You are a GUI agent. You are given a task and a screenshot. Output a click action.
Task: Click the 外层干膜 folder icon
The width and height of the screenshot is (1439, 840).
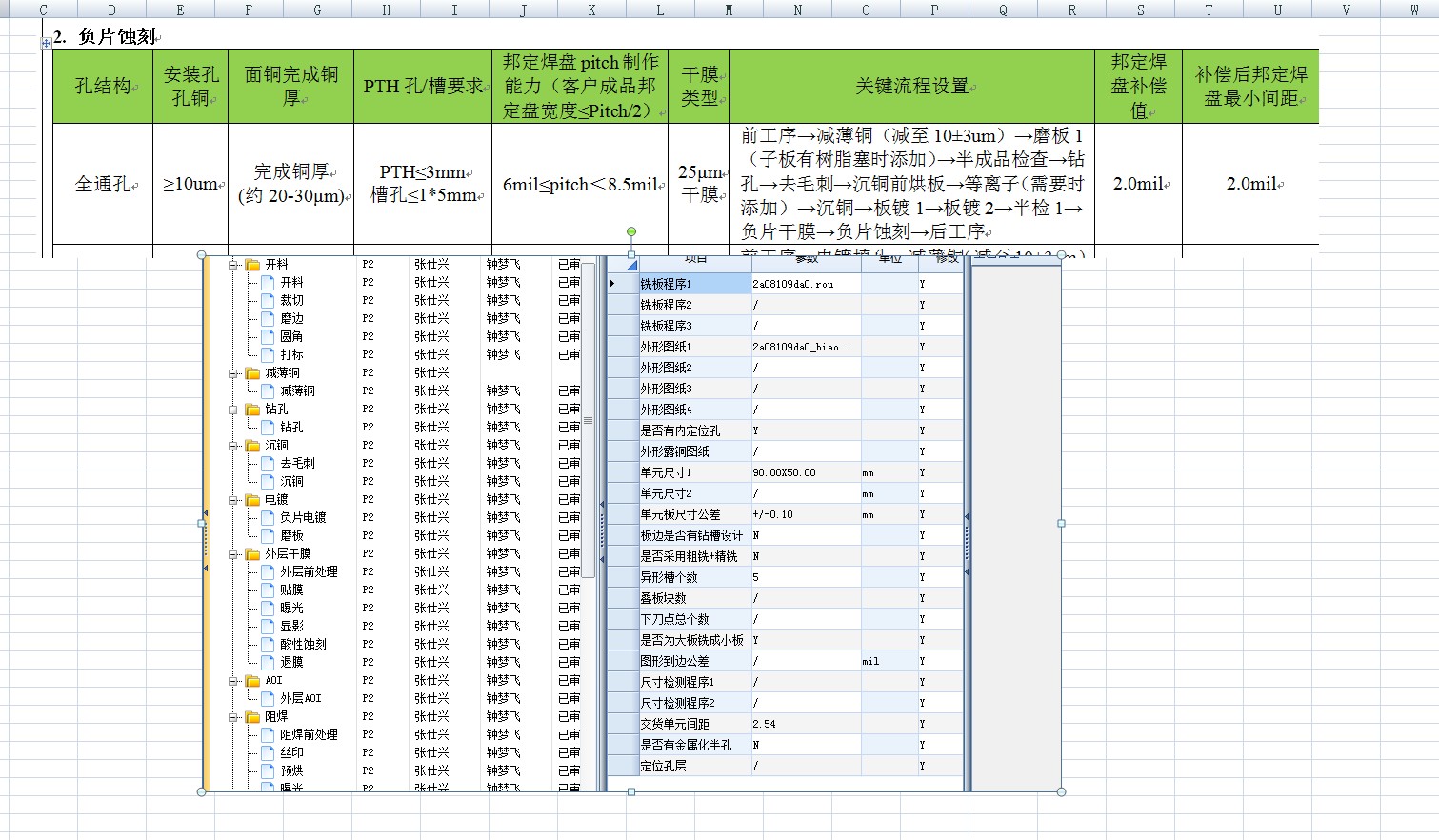point(252,554)
